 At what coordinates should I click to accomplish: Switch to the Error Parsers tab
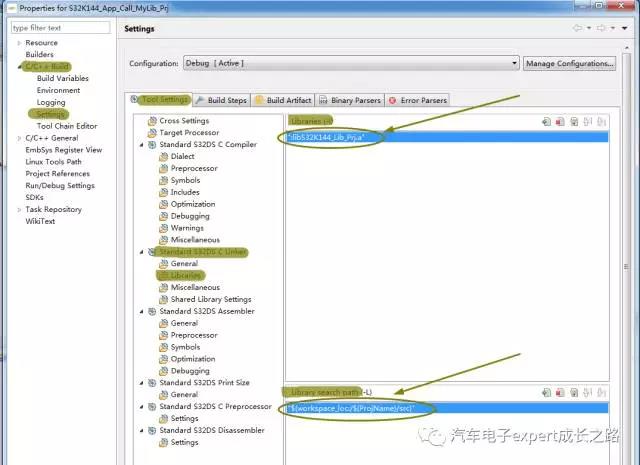tap(418, 100)
